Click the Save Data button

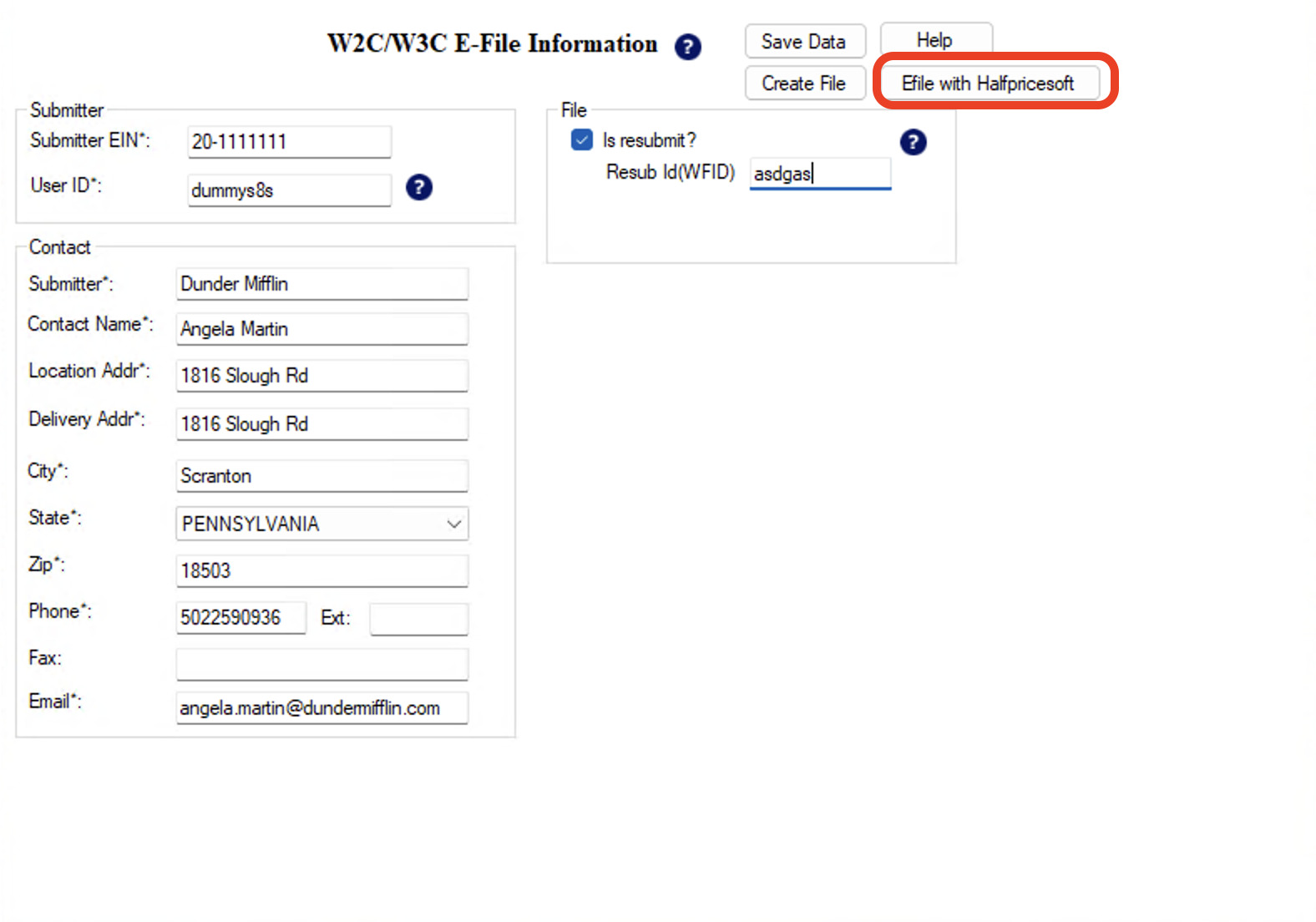click(804, 42)
